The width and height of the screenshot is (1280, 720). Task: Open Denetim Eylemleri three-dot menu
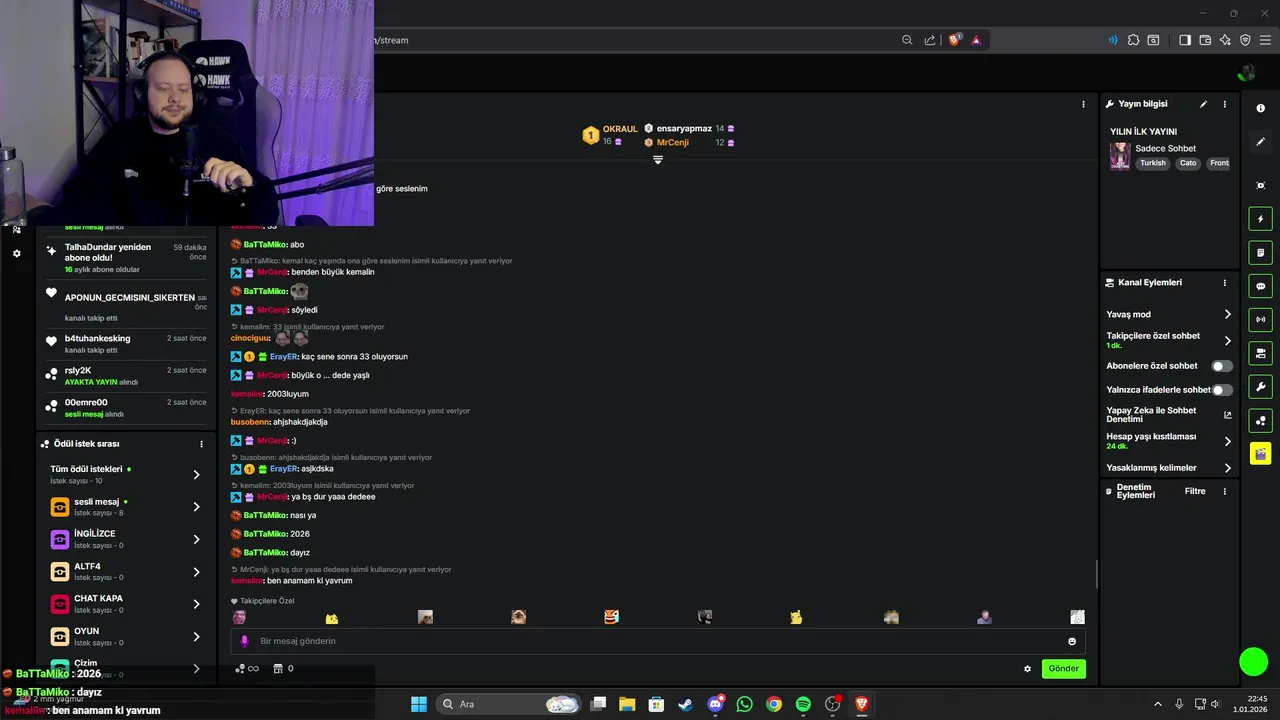(1225, 491)
